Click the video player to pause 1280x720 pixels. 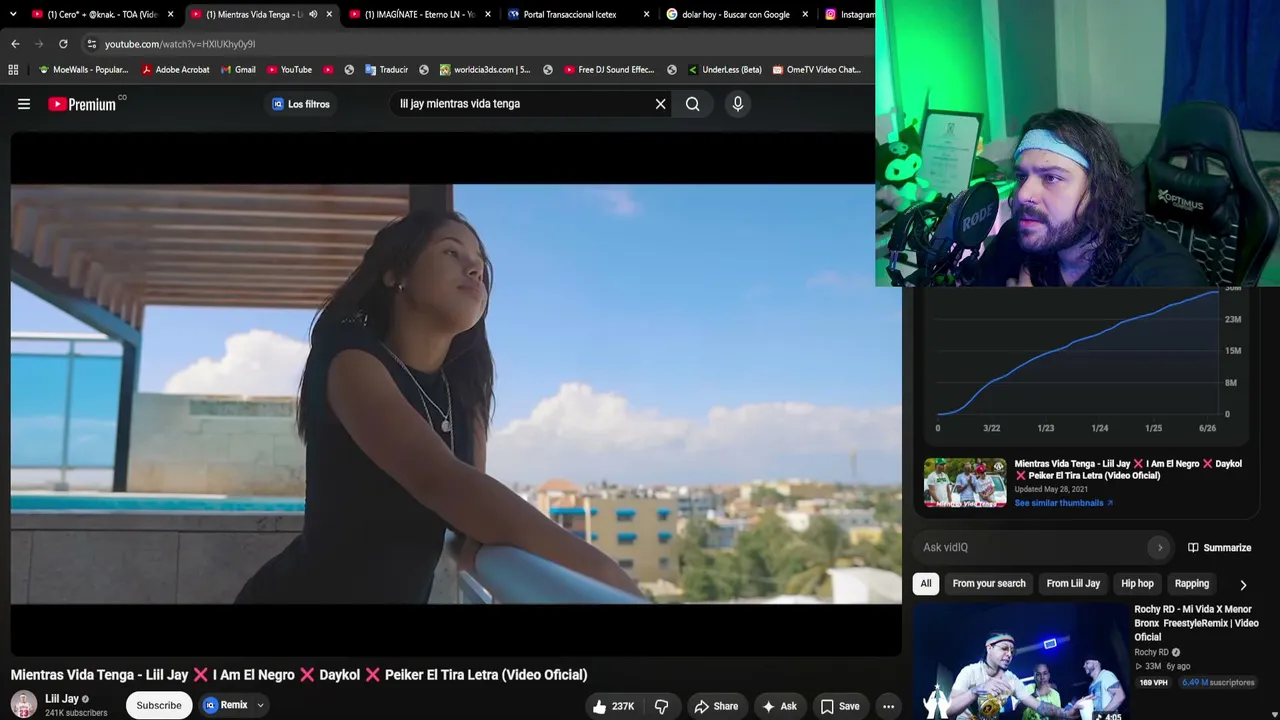coord(456,394)
